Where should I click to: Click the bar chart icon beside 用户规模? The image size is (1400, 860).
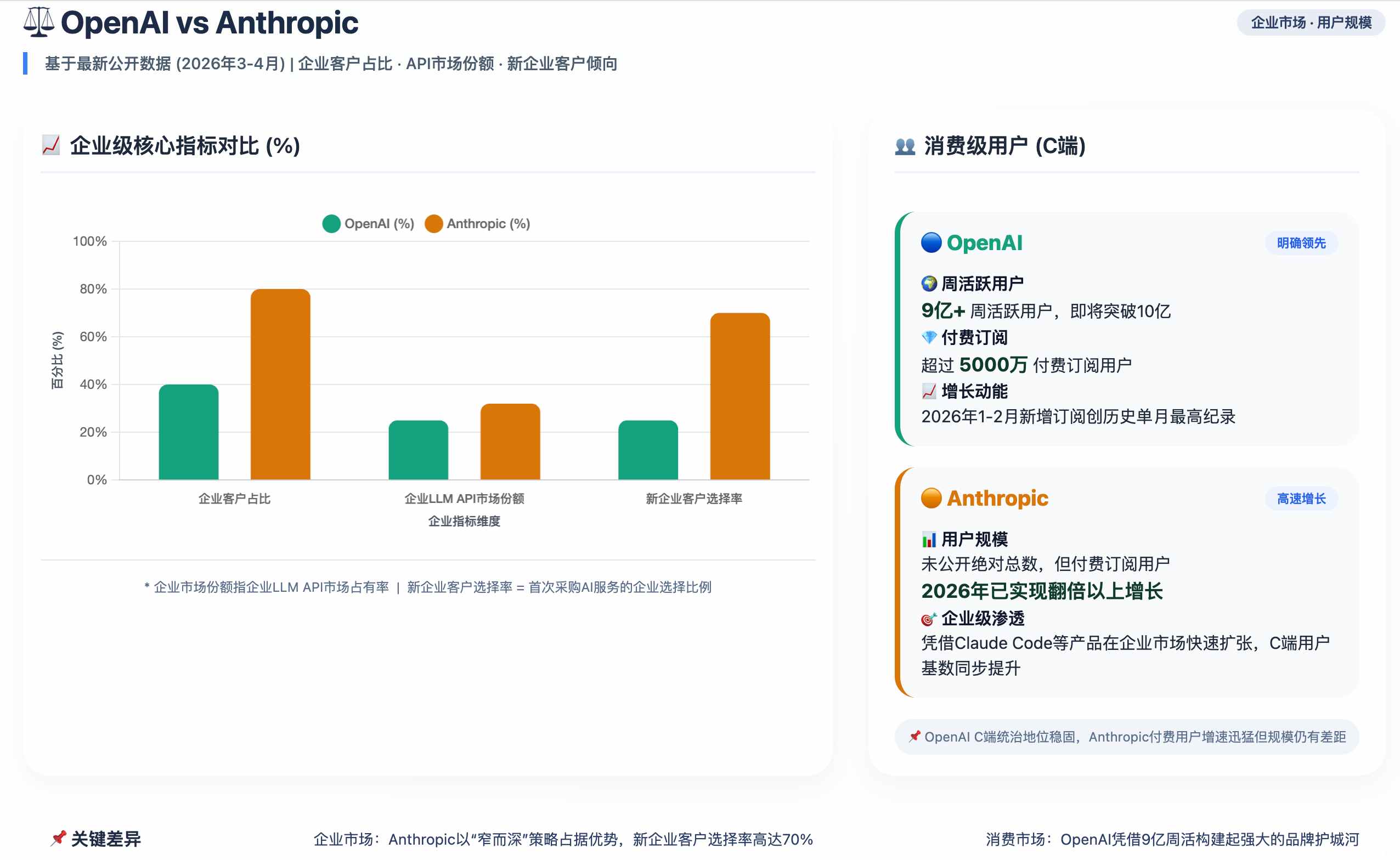click(x=928, y=539)
